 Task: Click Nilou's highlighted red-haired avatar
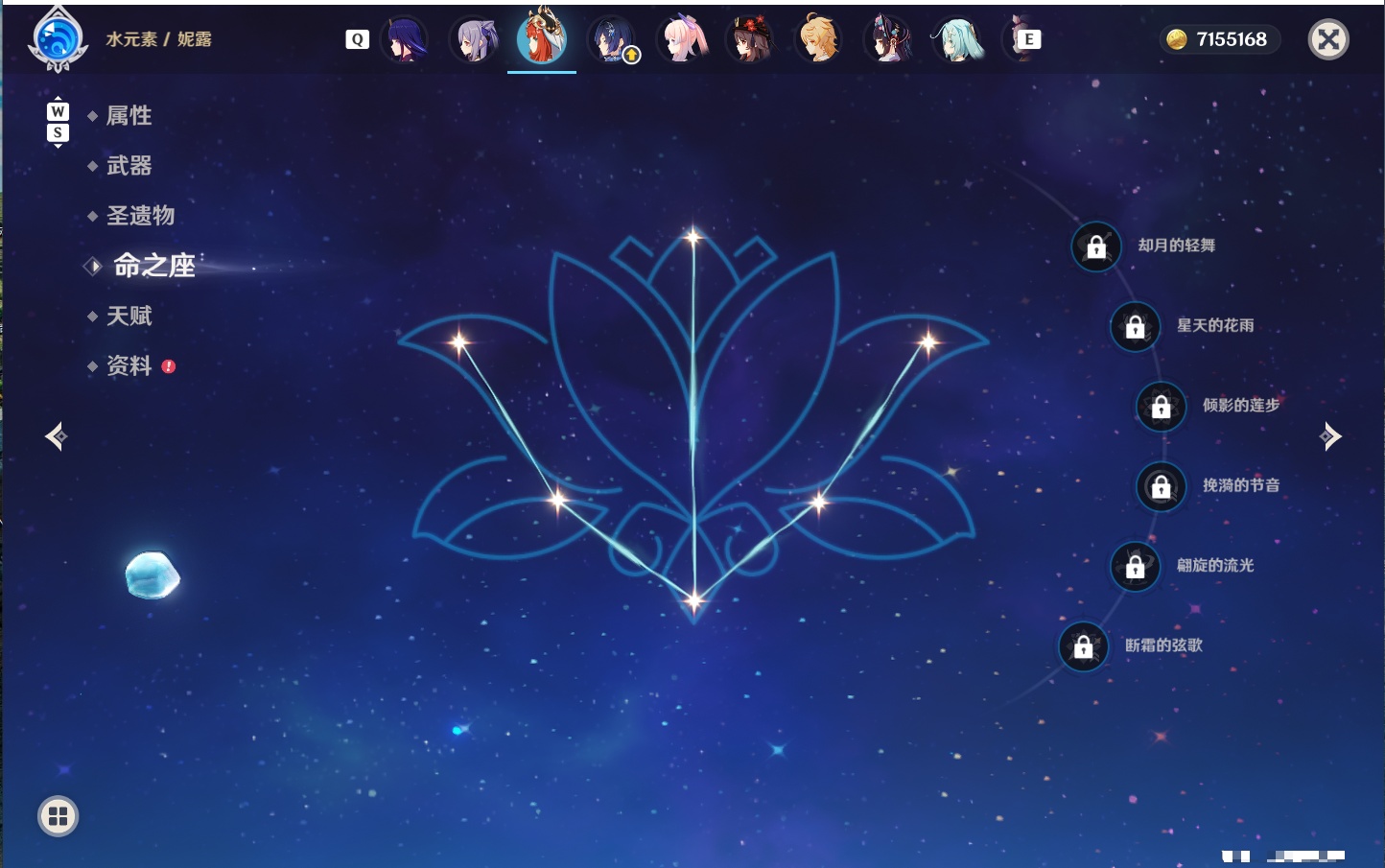[x=542, y=37]
